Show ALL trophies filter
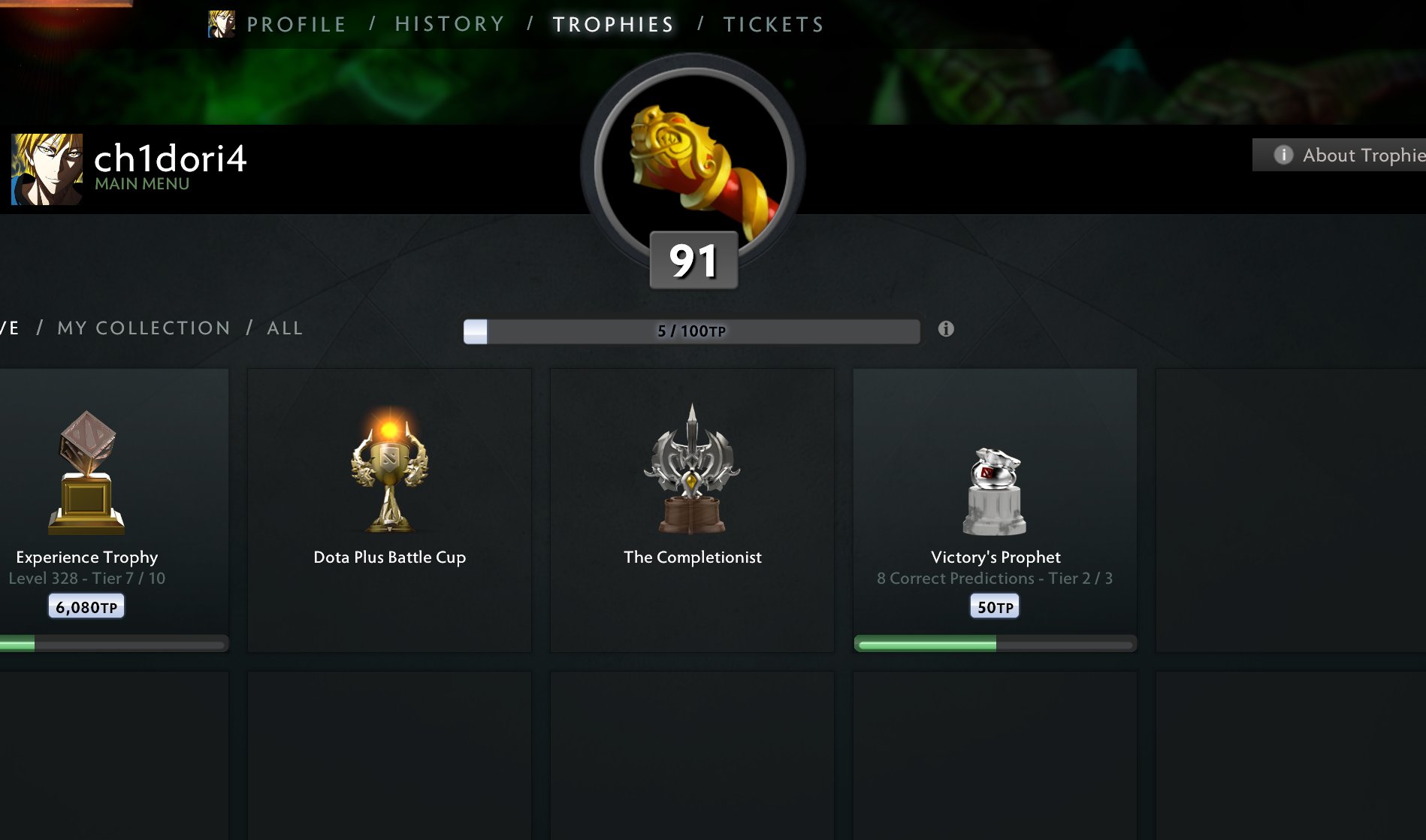The height and width of the screenshot is (840, 1426). point(285,328)
